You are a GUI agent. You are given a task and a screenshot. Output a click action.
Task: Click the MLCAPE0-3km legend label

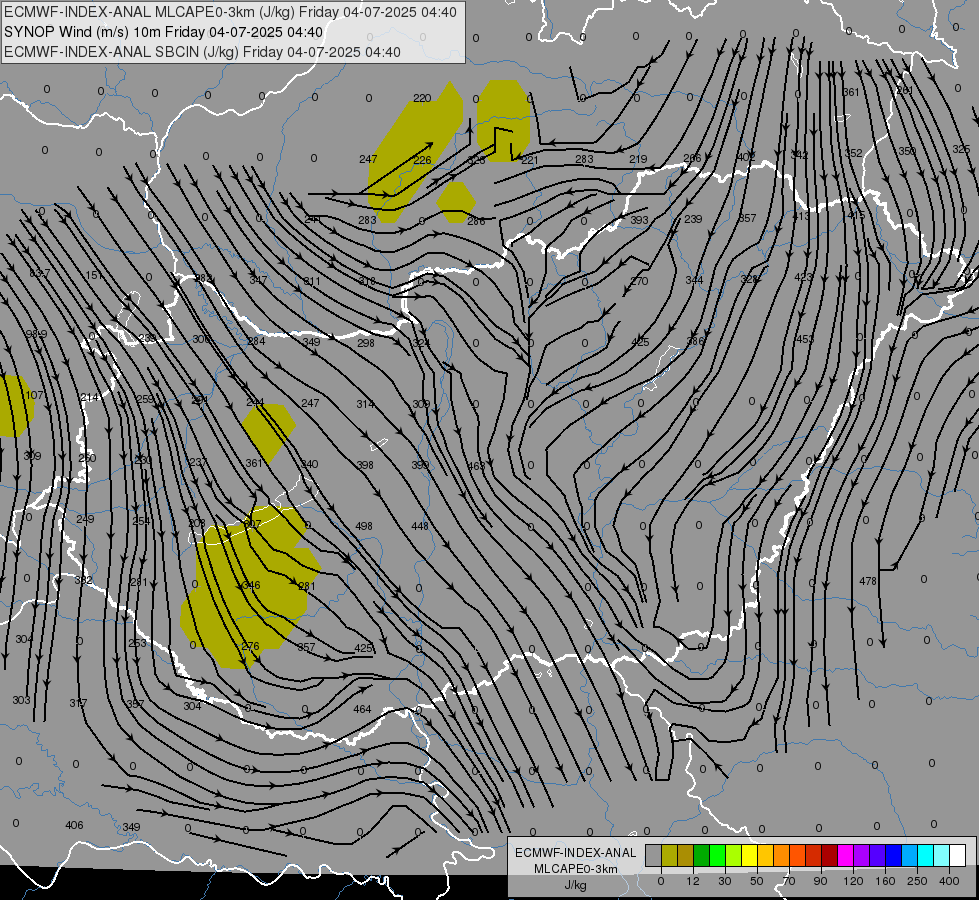coord(576,869)
